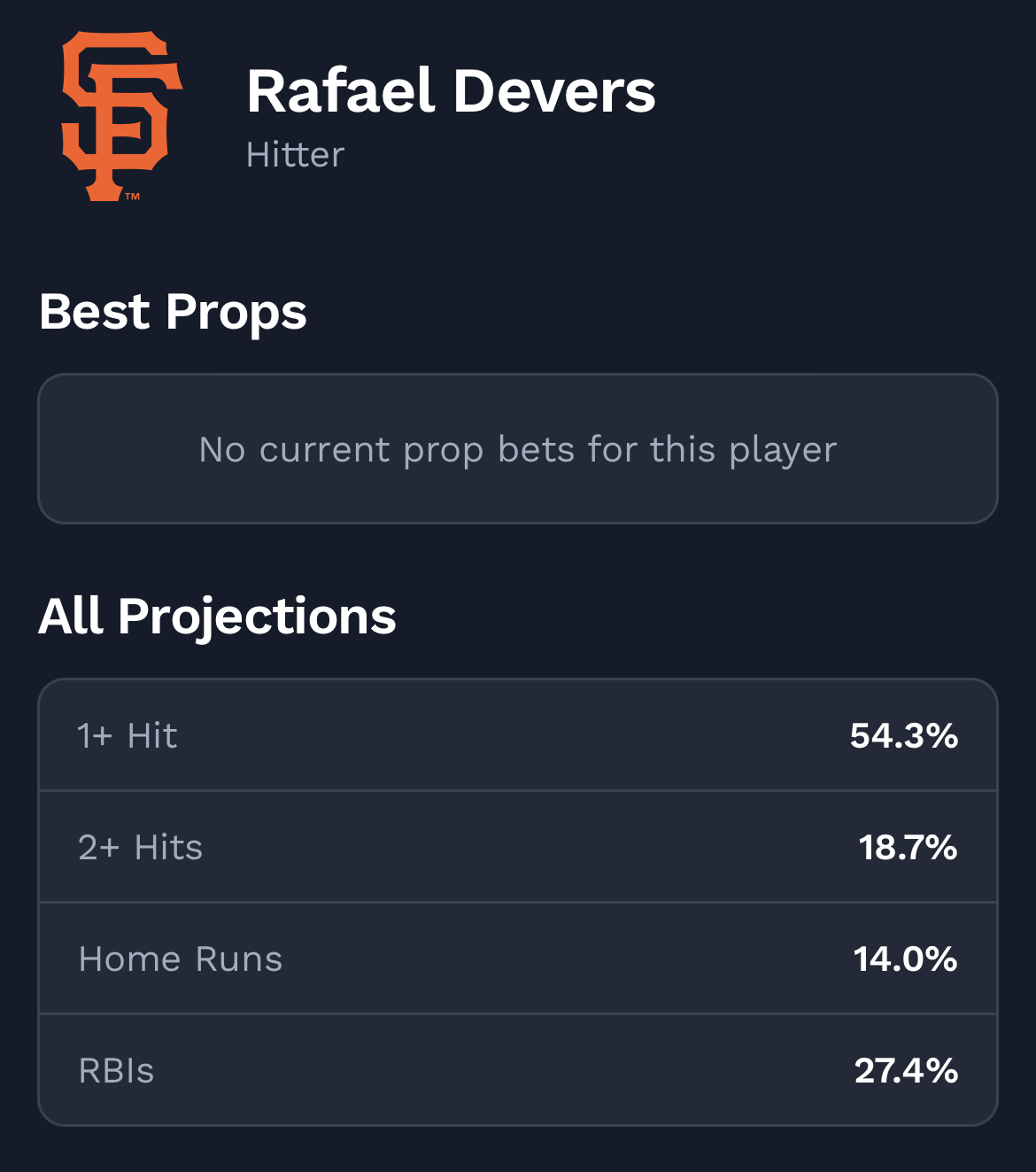Click the 54.3% projection value
The width and height of the screenshot is (1036, 1172).
coord(903,735)
